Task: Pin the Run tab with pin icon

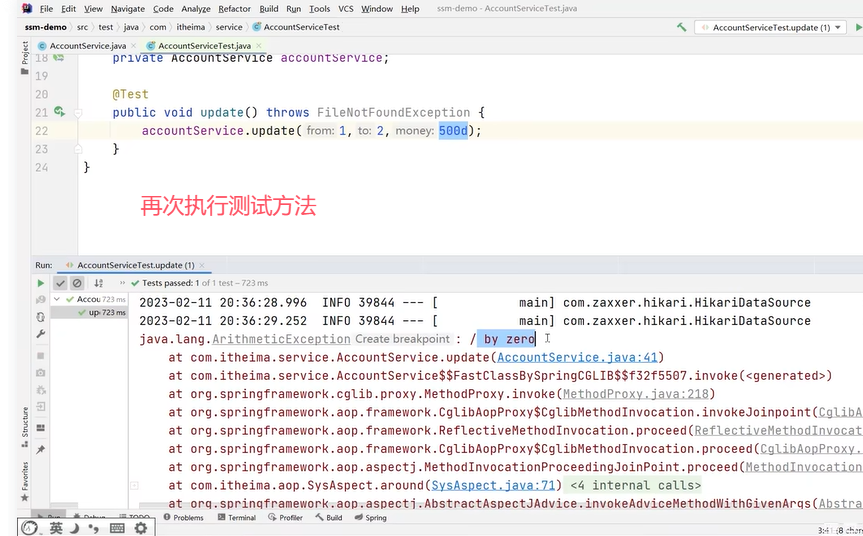Action: pyautogui.click(x=41, y=450)
